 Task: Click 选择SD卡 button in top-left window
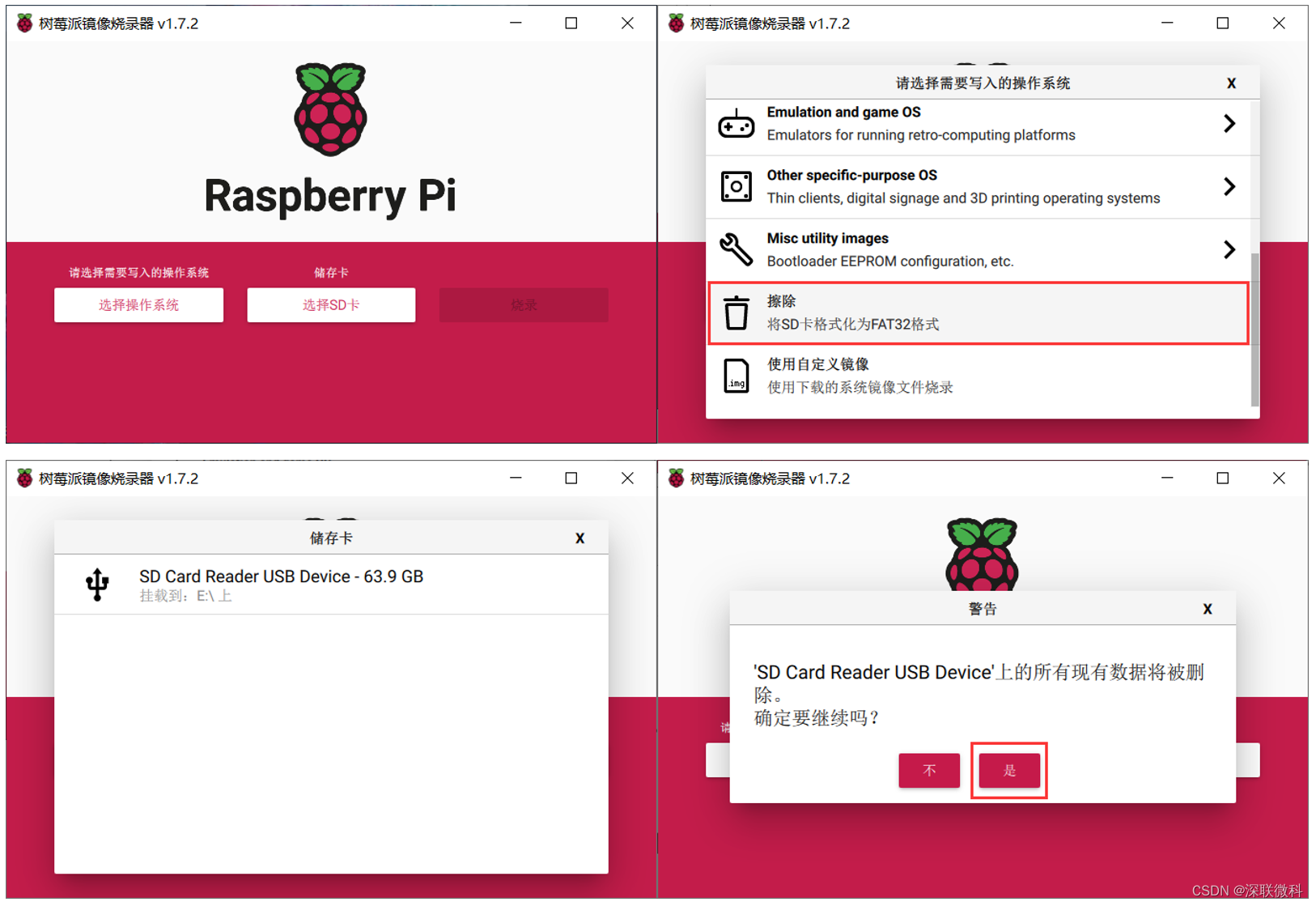(331, 305)
